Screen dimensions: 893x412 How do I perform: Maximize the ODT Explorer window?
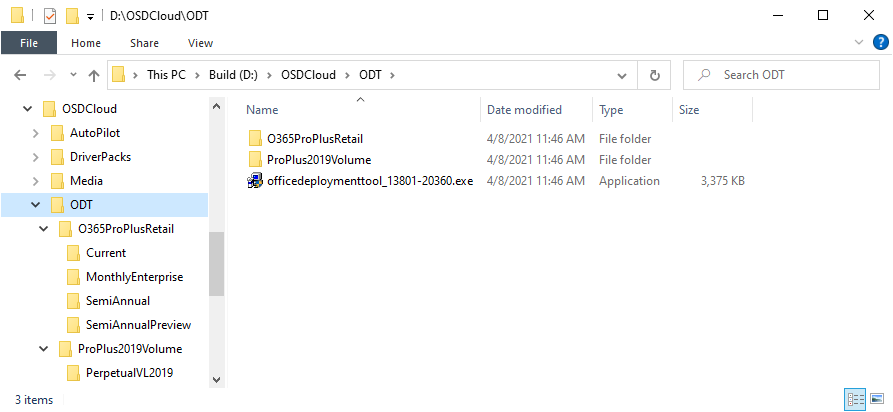coord(822,16)
